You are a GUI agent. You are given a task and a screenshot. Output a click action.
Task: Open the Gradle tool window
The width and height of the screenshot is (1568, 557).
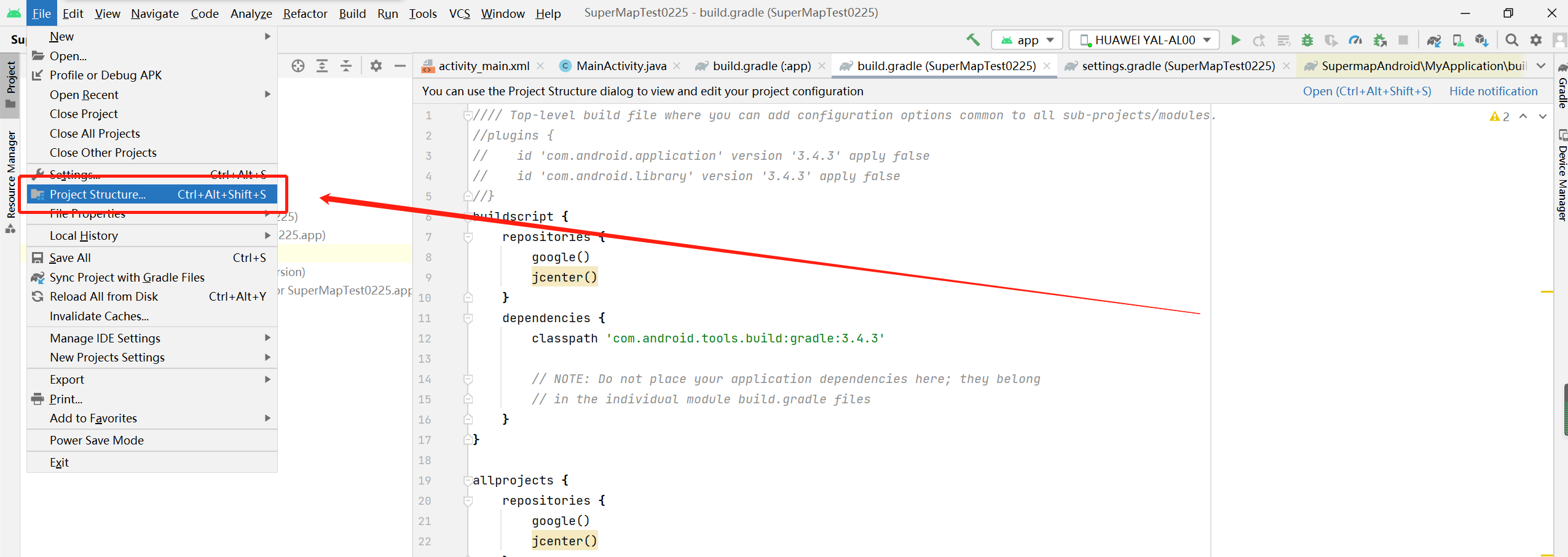click(1561, 85)
